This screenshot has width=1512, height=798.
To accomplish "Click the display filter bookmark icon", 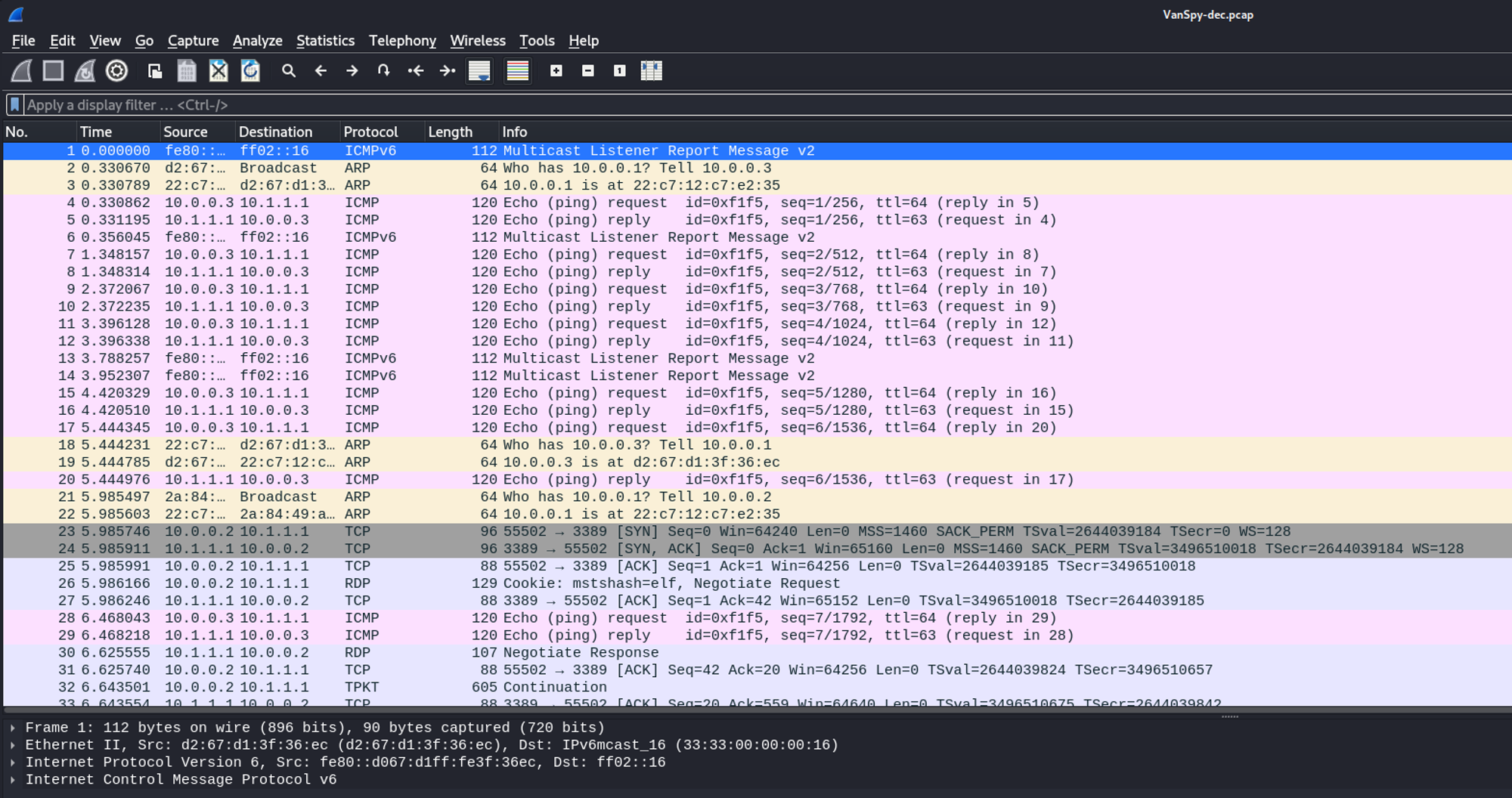I will click(x=14, y=105).
